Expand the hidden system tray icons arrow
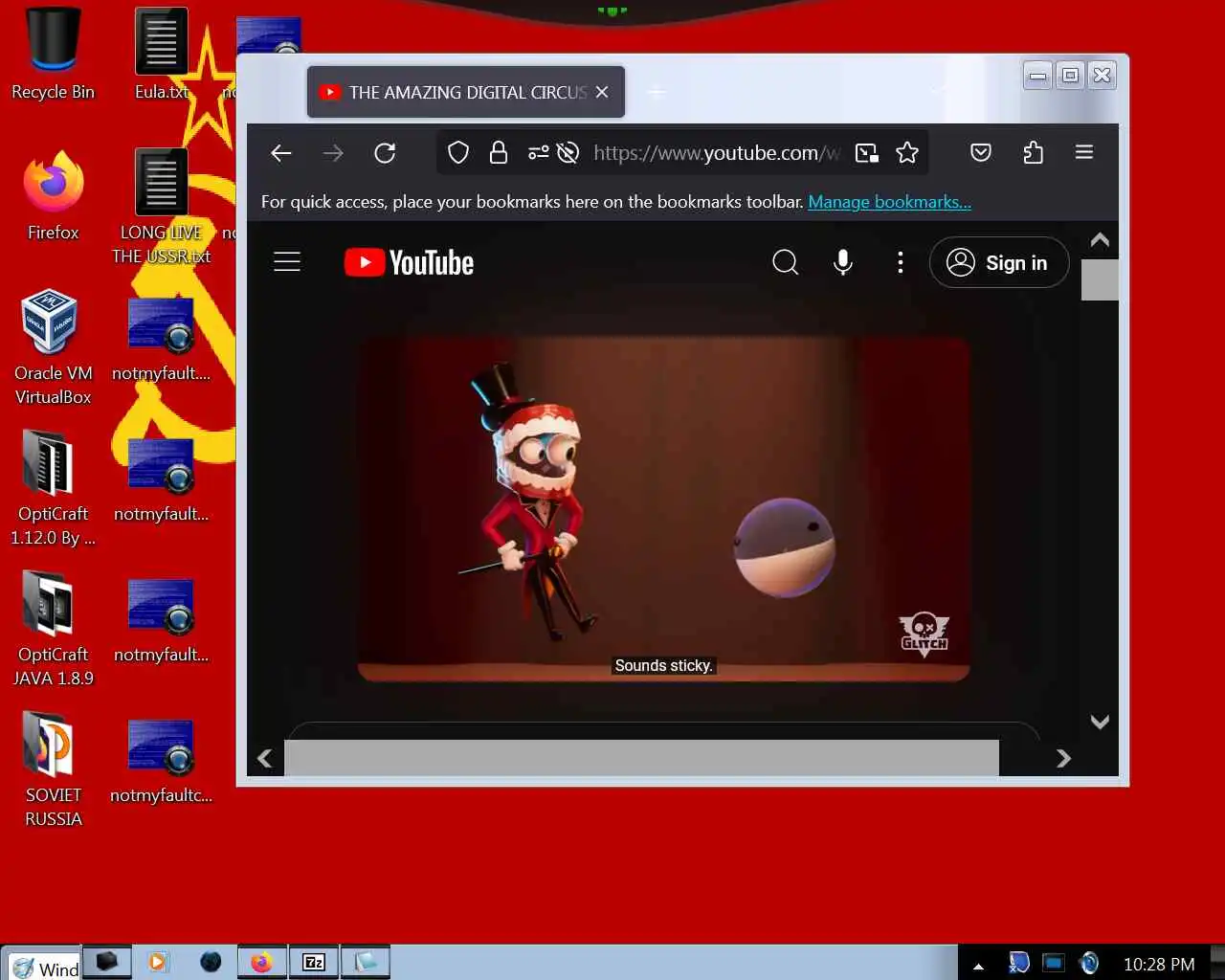 point(978,966)
